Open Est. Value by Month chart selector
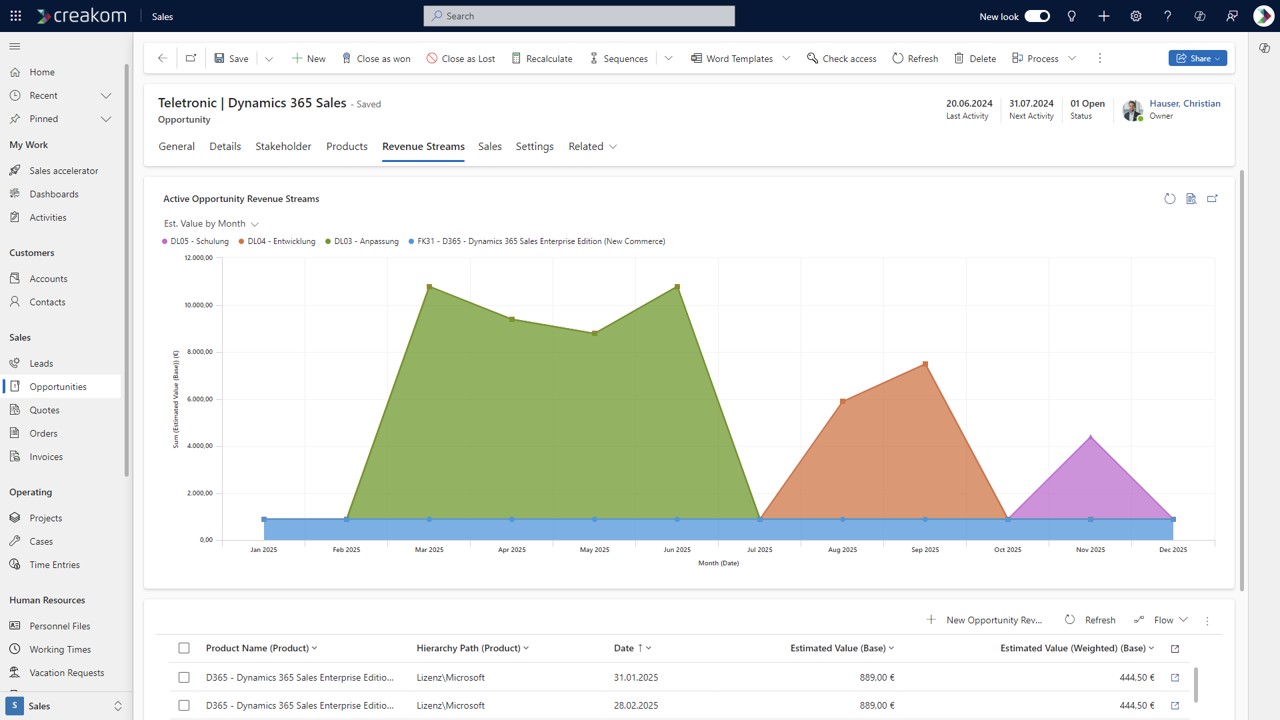 pyautogui.click(x=211, y=224)
